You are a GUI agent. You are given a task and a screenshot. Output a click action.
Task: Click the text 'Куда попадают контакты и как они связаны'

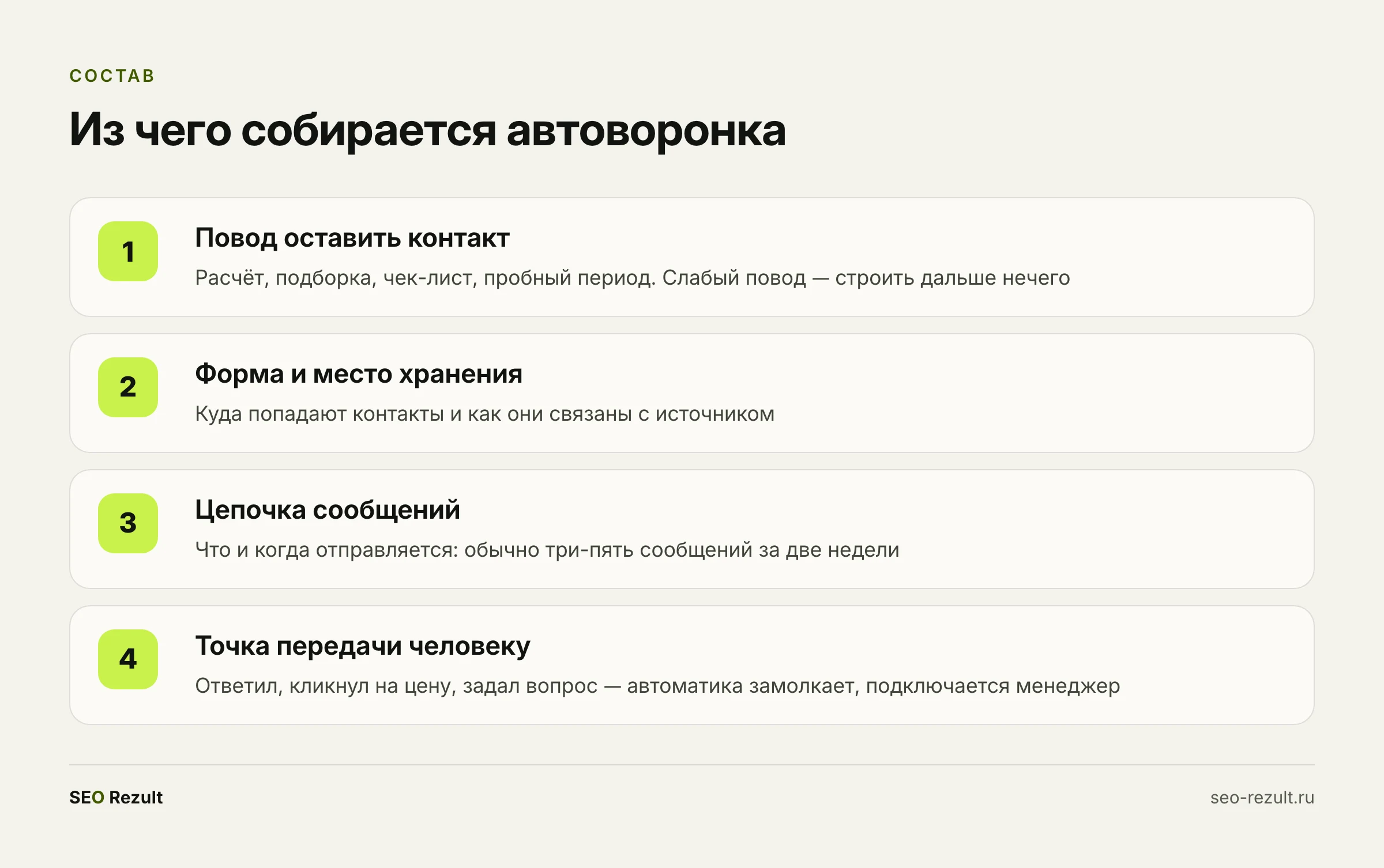(413, 414)
